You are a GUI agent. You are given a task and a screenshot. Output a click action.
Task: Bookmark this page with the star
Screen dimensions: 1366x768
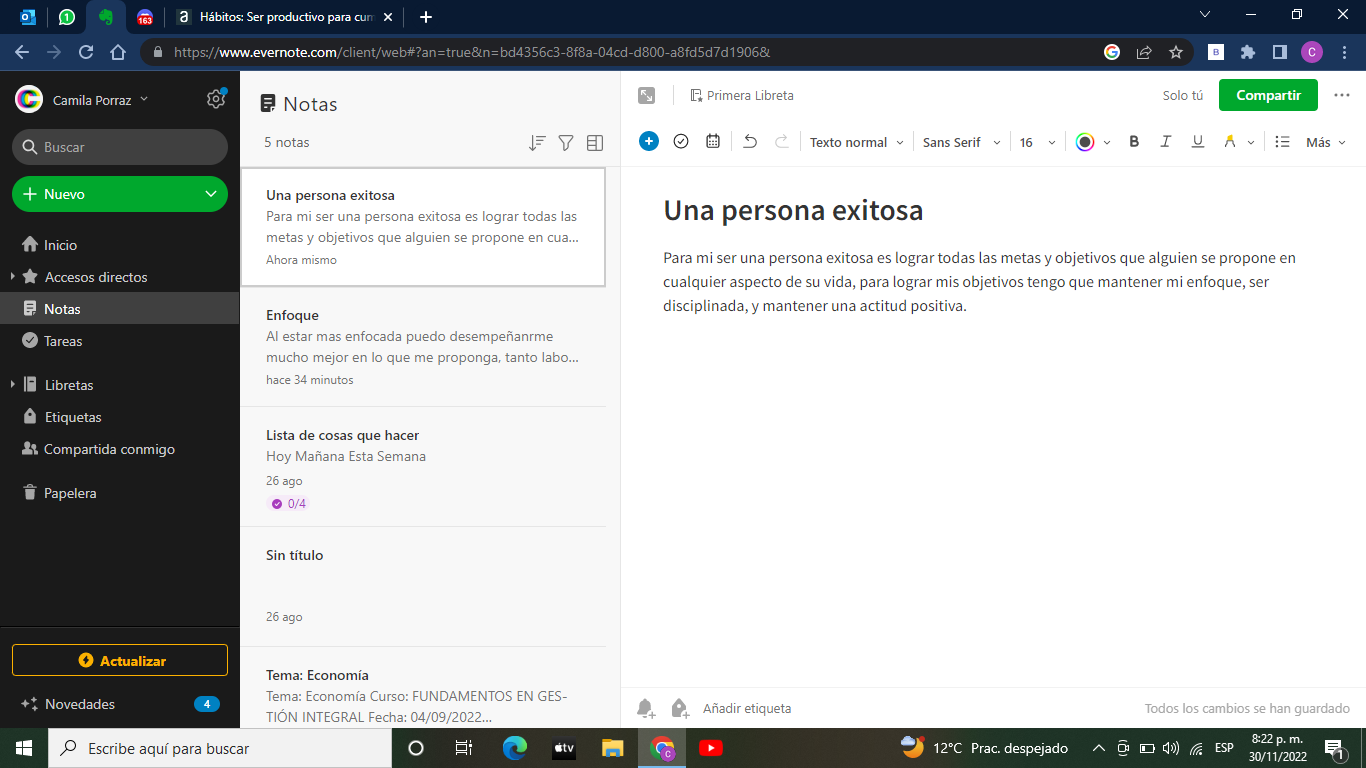tap(1176, 52)
